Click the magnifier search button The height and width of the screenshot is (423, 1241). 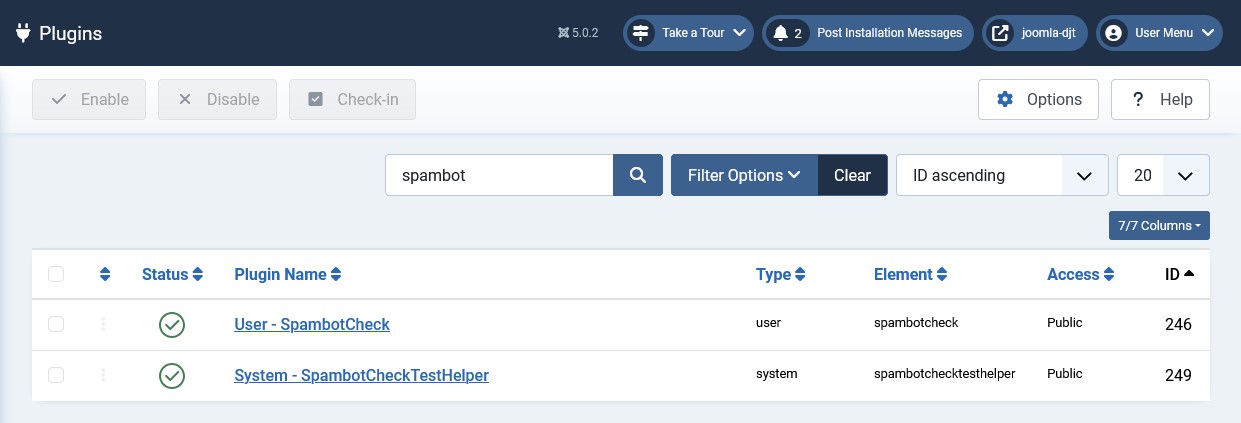point(638,175)
